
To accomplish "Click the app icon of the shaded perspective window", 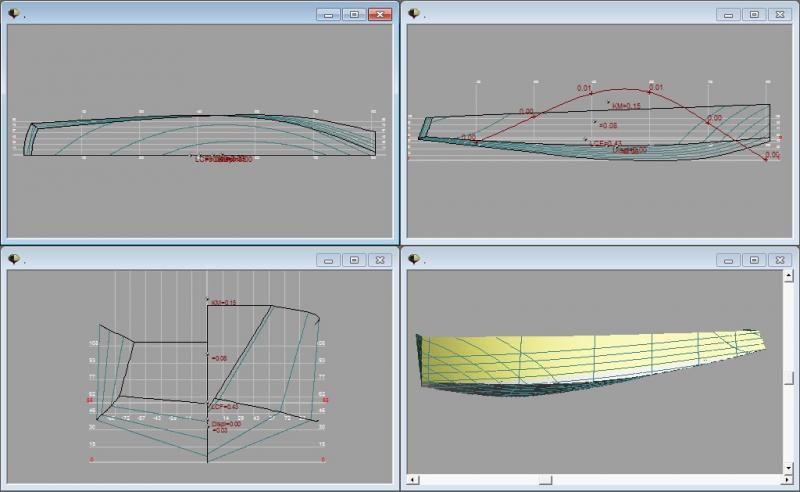I will pos(414,259).
